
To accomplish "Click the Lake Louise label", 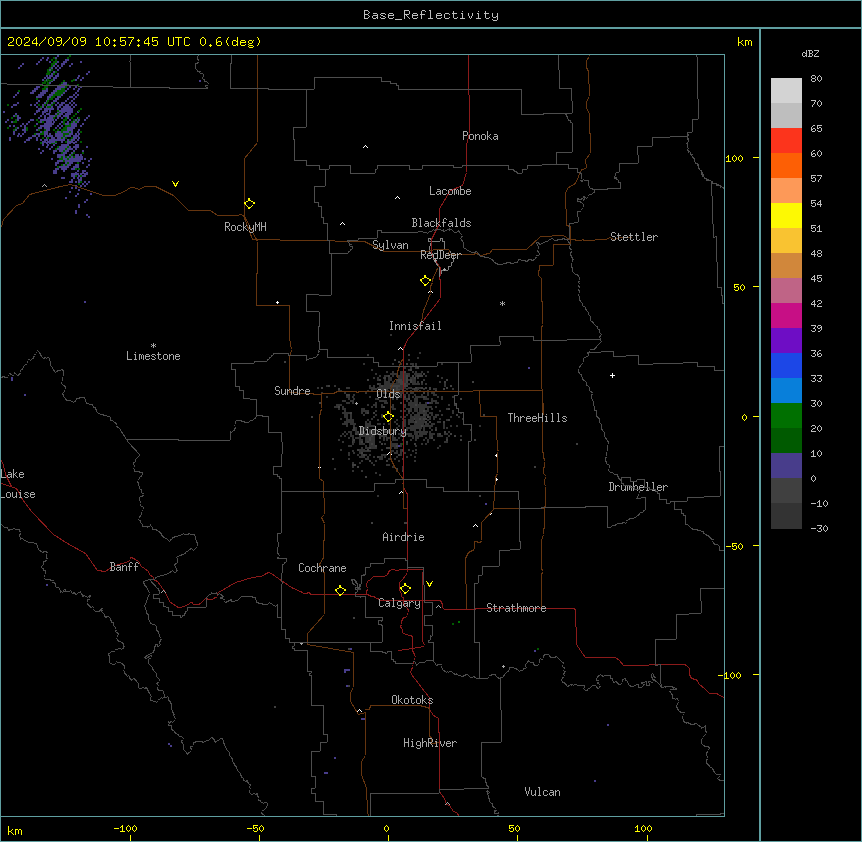I will 18,484.
